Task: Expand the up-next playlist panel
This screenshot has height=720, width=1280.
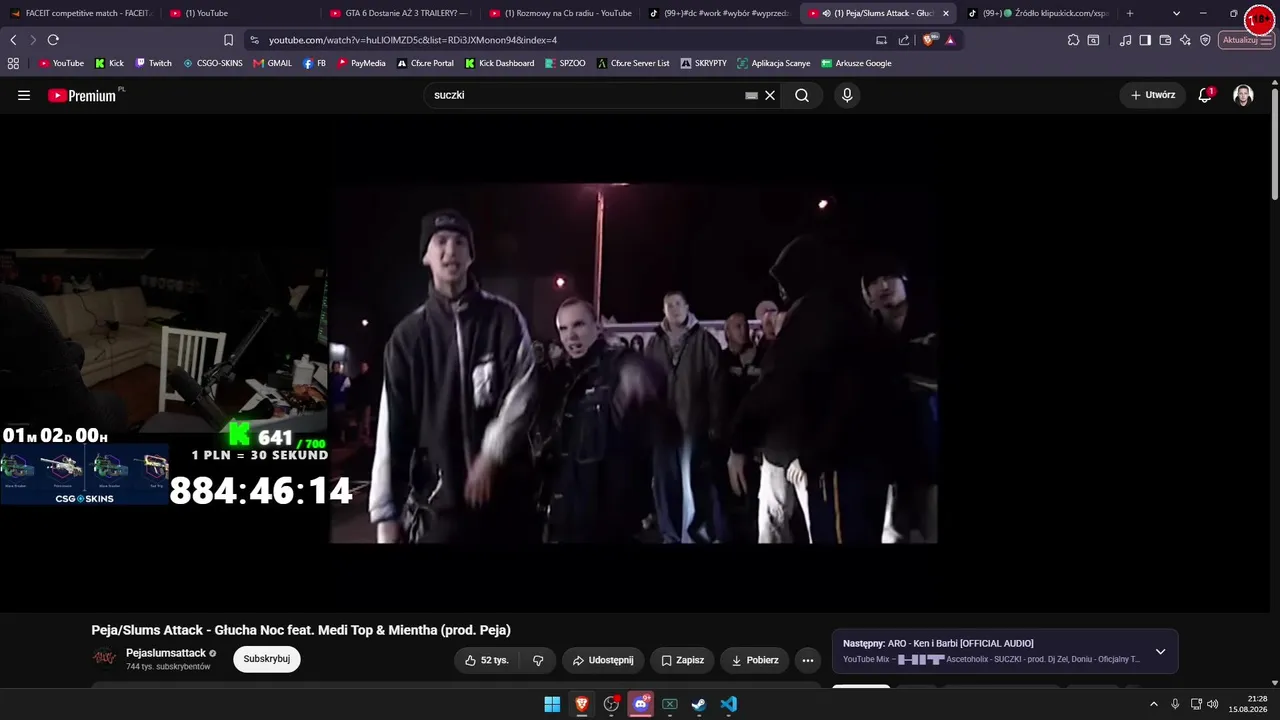Action: tap(1160, 651)
